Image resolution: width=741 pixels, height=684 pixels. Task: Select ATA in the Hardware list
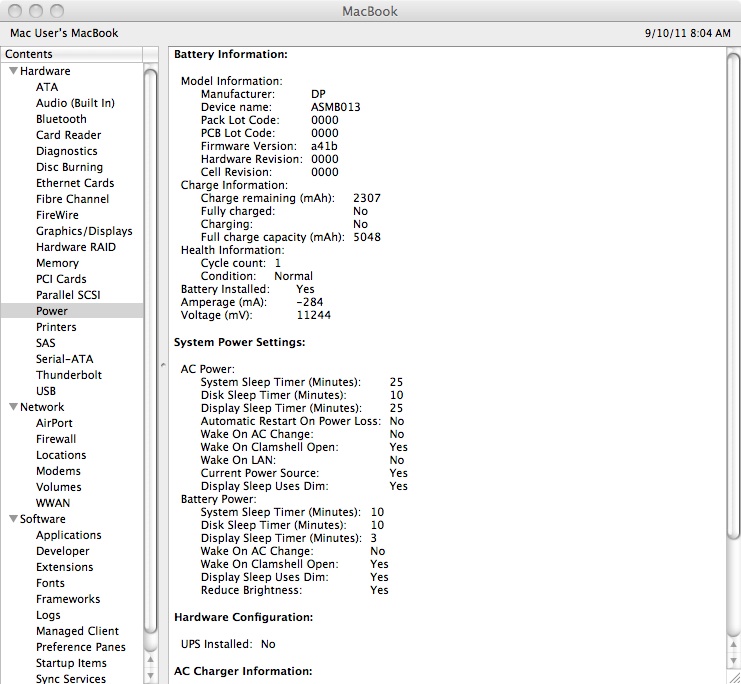pyautogui.click(x=47, y=87)
